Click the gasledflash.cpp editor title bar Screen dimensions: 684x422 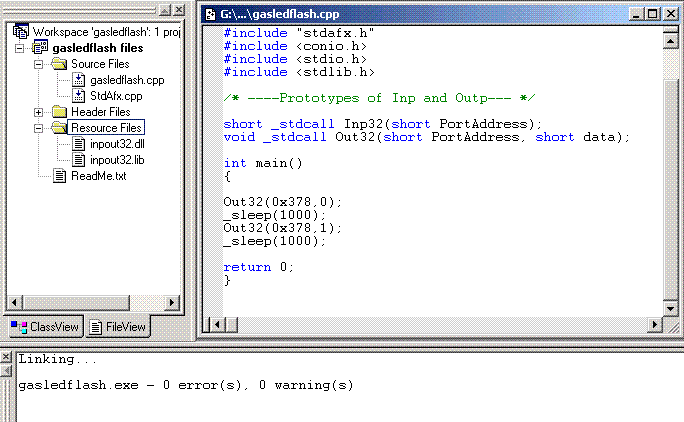point(440,14)
